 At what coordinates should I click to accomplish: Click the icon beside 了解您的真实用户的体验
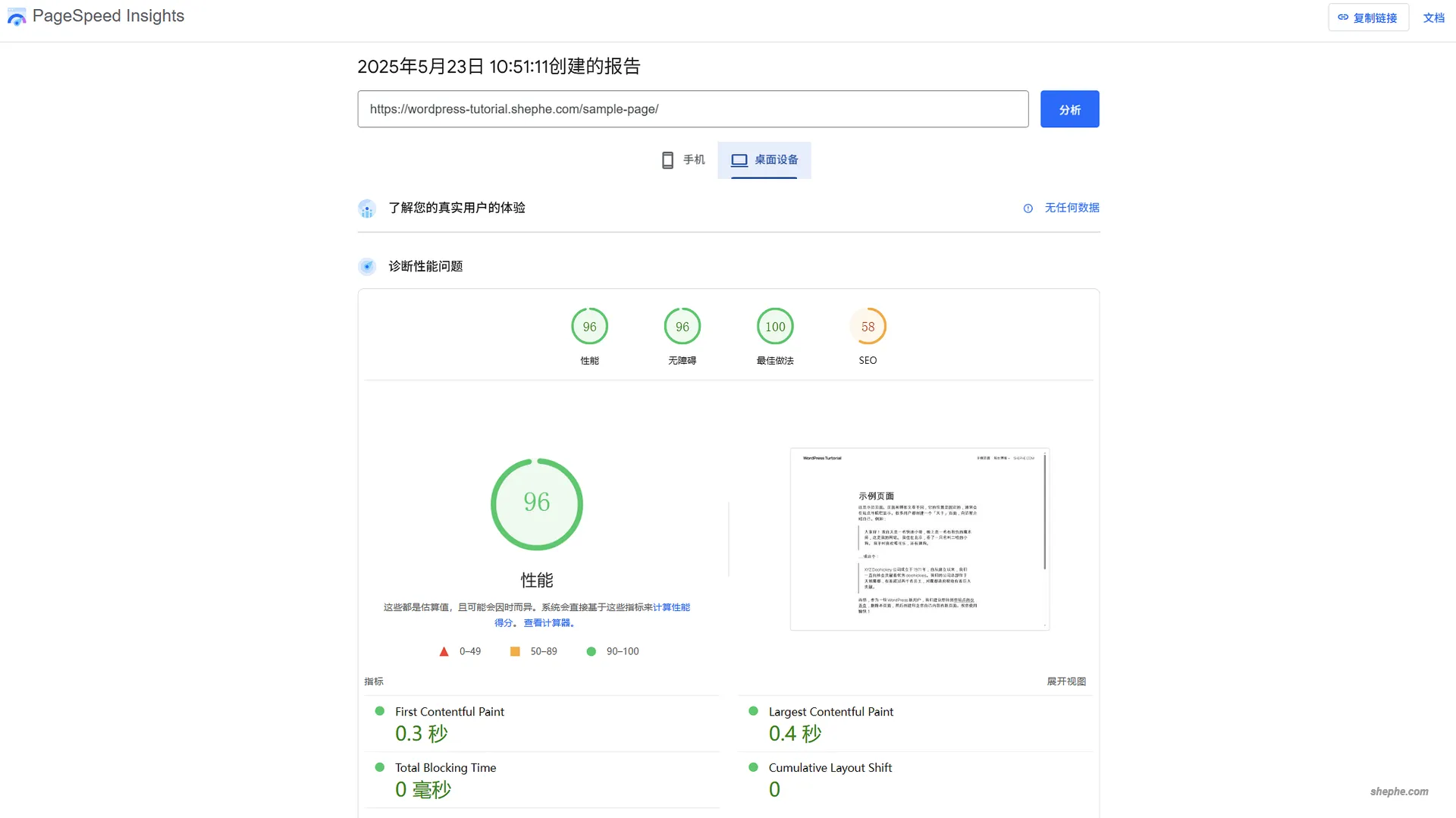pyautogui.click(x=367, y=208)
